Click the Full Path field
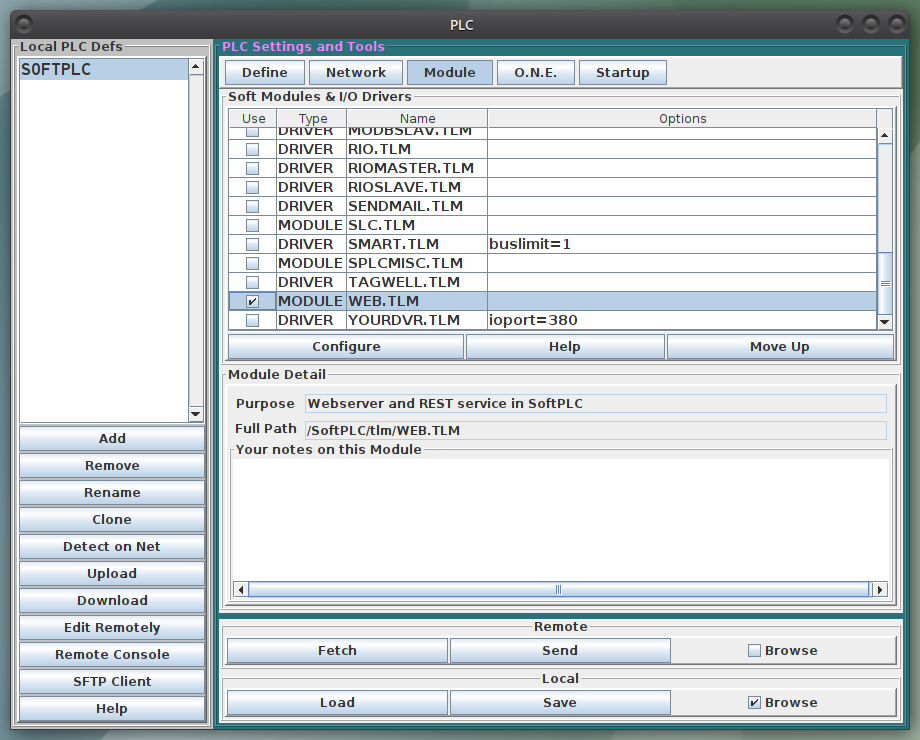Image resolution: width=920 pixels, height=740 pixels. (x=596, y=430)
